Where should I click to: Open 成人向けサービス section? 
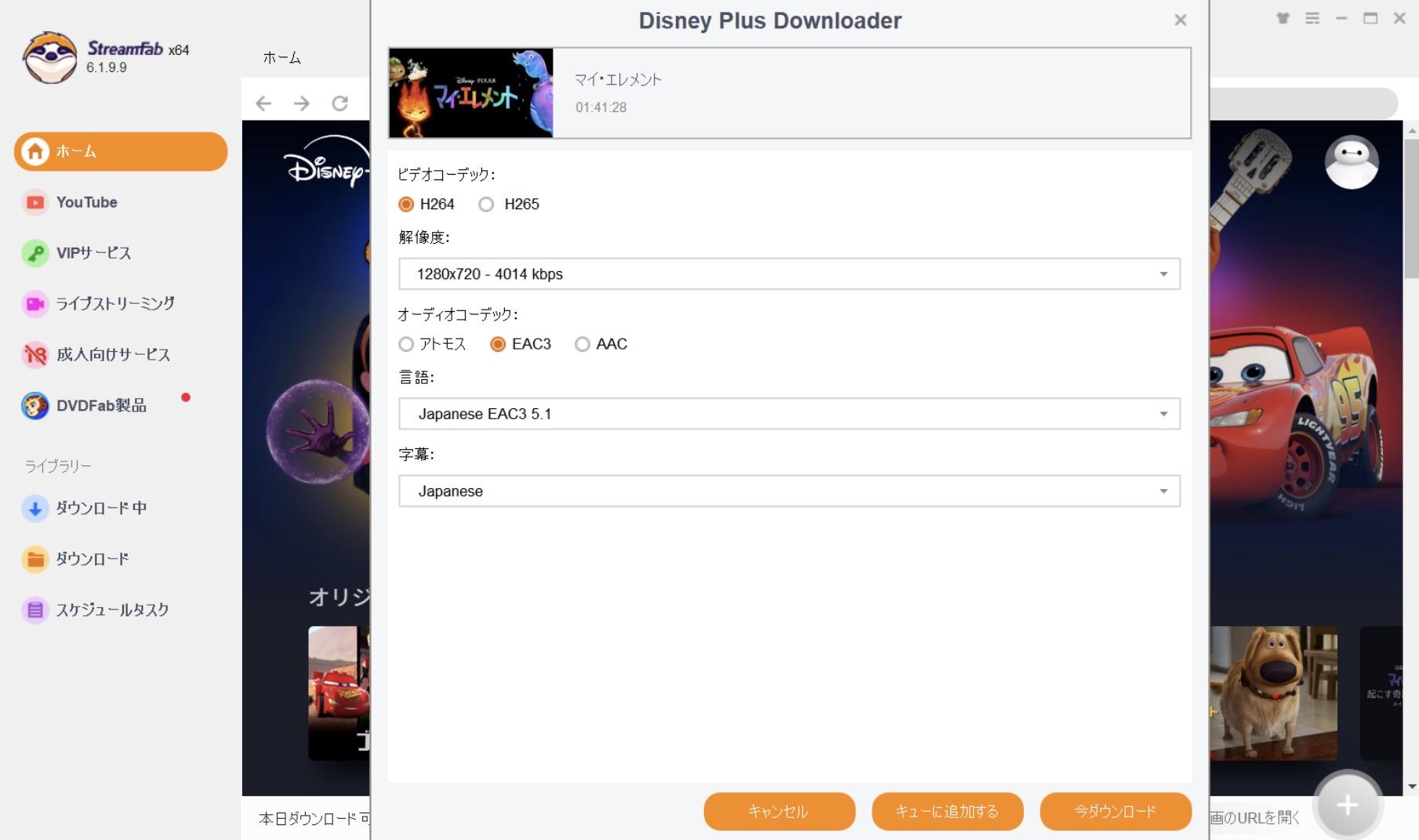pyautogui.click(x=113, y=354)
